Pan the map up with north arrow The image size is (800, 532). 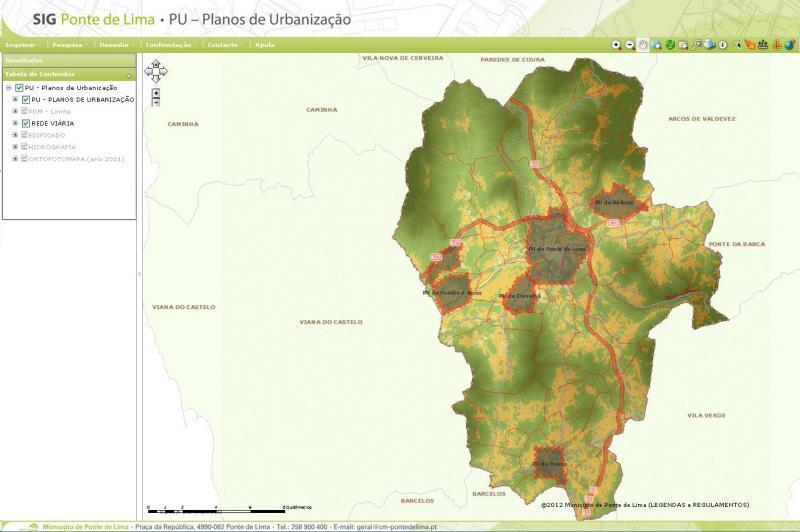(x=155, y=65)
